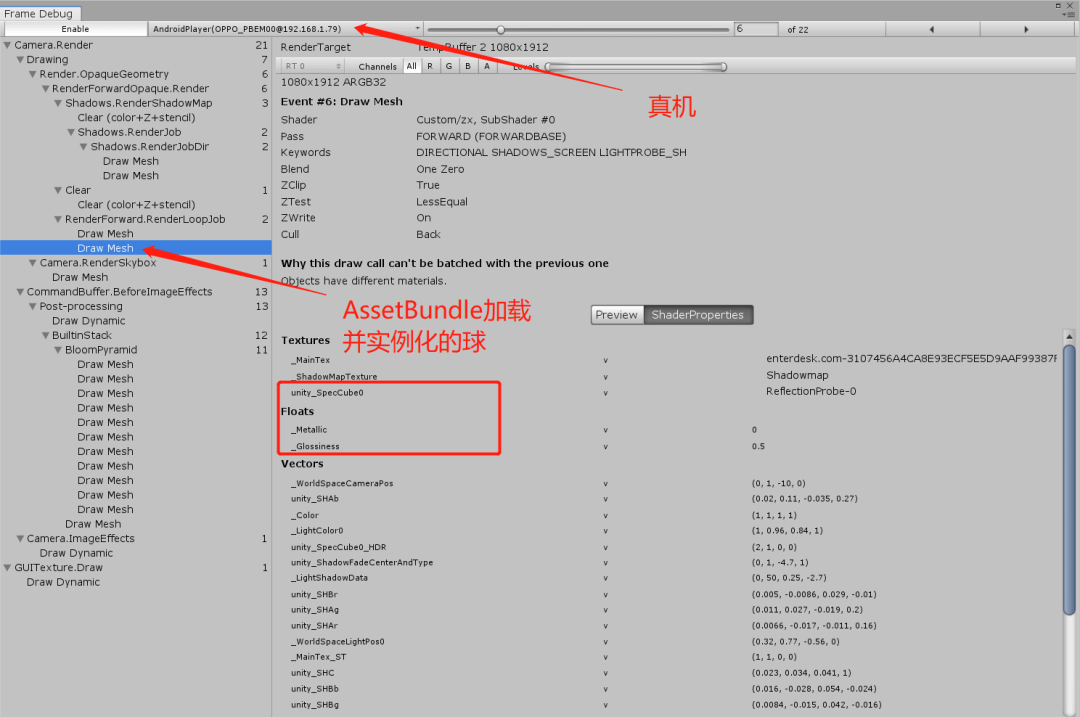Adjust the Levels range slider
The height and width of the screenshot is (717, 1080).
634,67
